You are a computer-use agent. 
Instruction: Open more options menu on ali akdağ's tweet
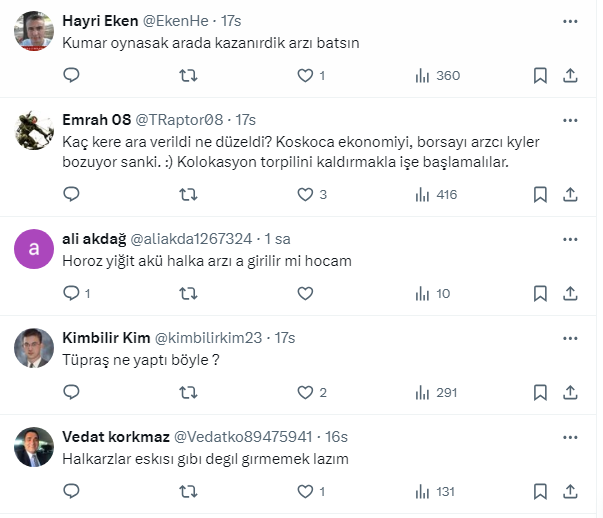(570, 239)
